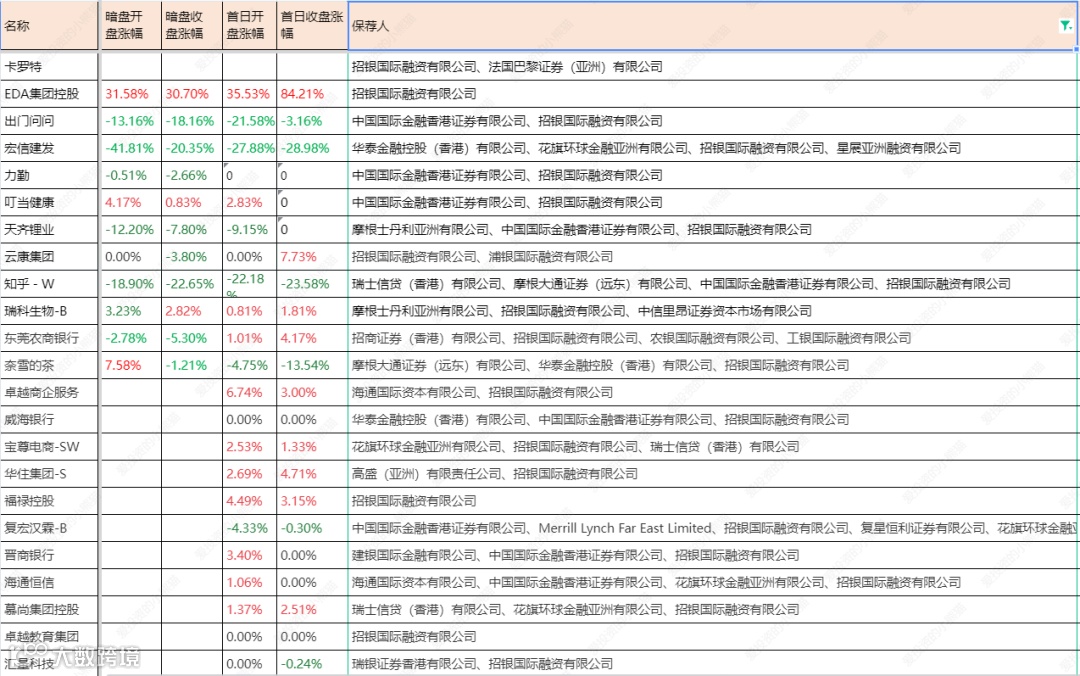Image resolution: width=1080 pixels, height=676 pixels.
Task: Click the 84.21% first-day close cell
Action: pos(312,94)
